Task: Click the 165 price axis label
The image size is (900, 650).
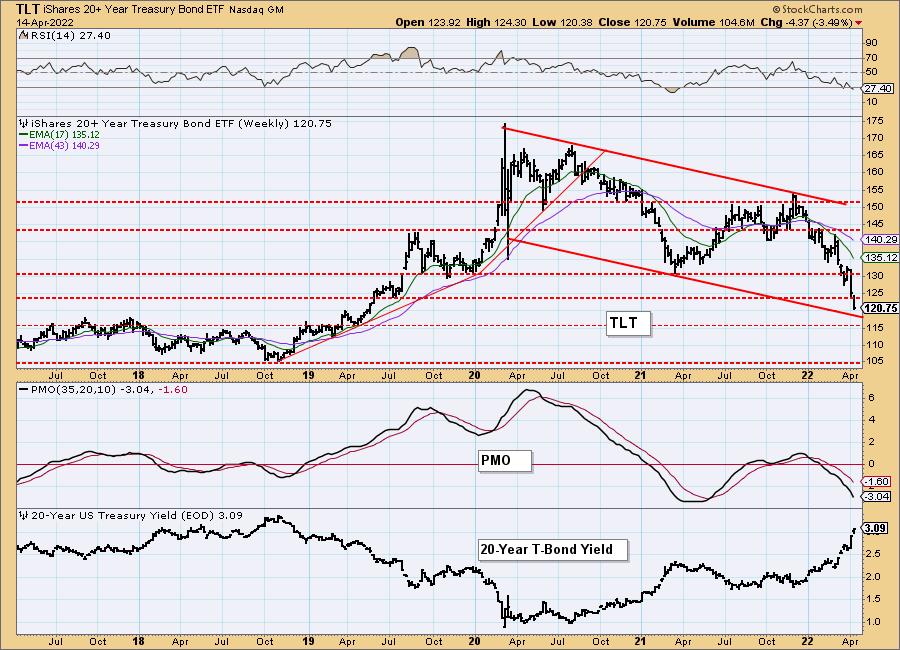Action: [x=875, y=155]
